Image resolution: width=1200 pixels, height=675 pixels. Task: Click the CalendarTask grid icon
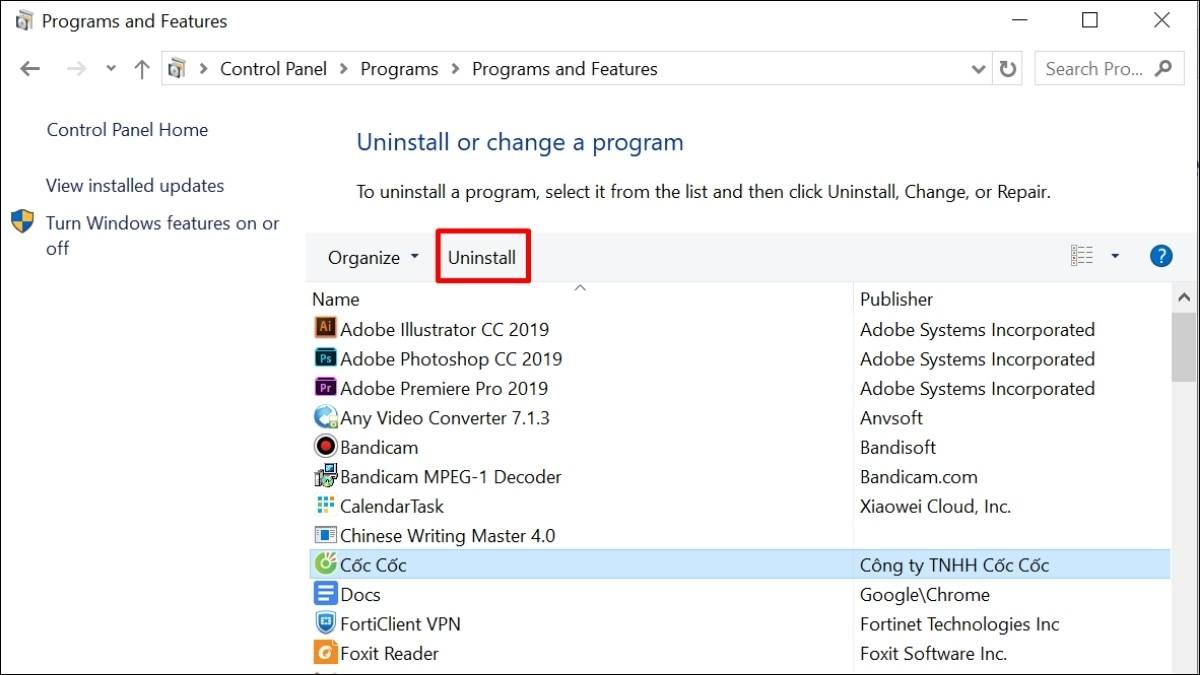point(325,505)
